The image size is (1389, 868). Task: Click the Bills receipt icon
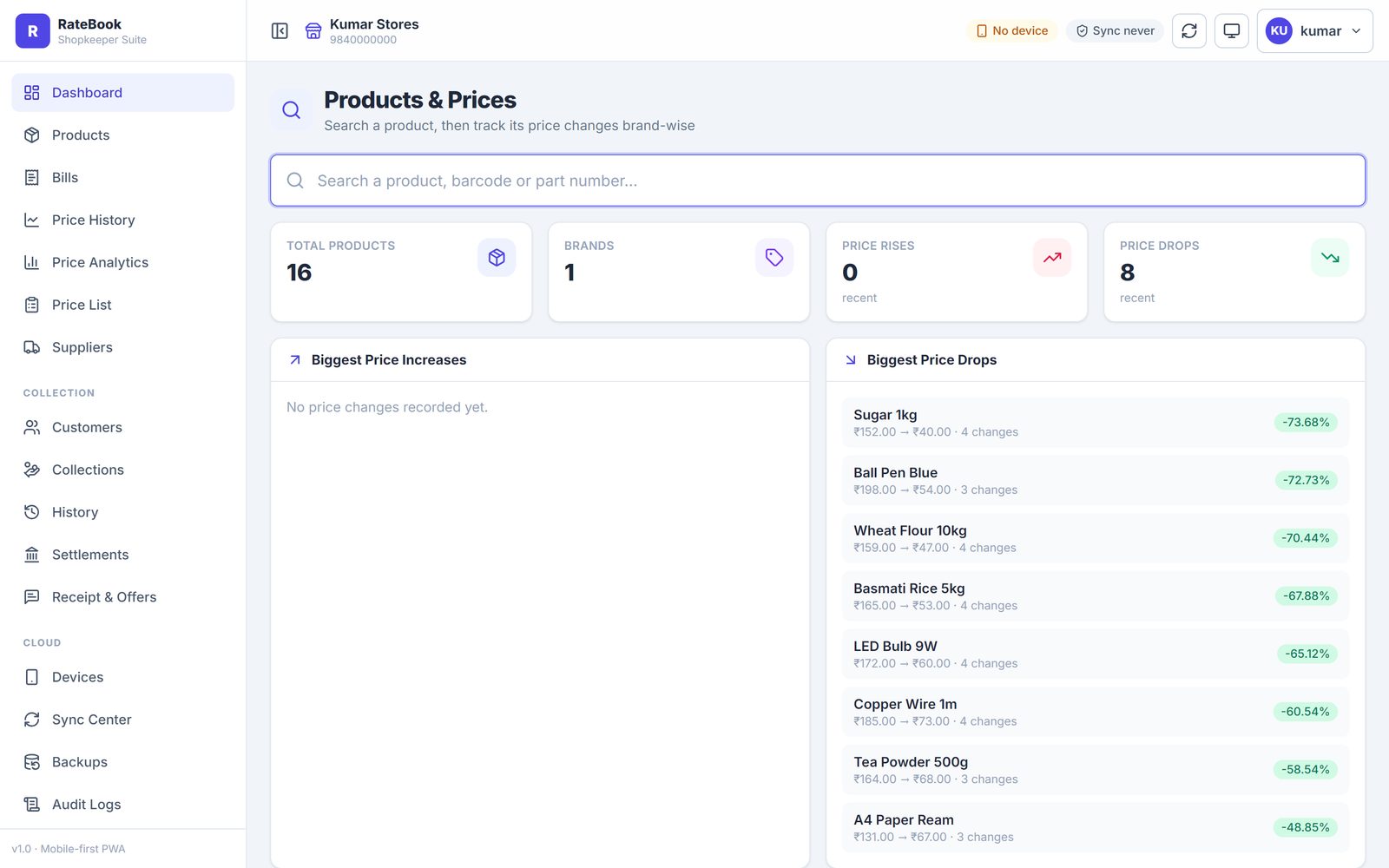pyautogui.click(x=32, y=178)
